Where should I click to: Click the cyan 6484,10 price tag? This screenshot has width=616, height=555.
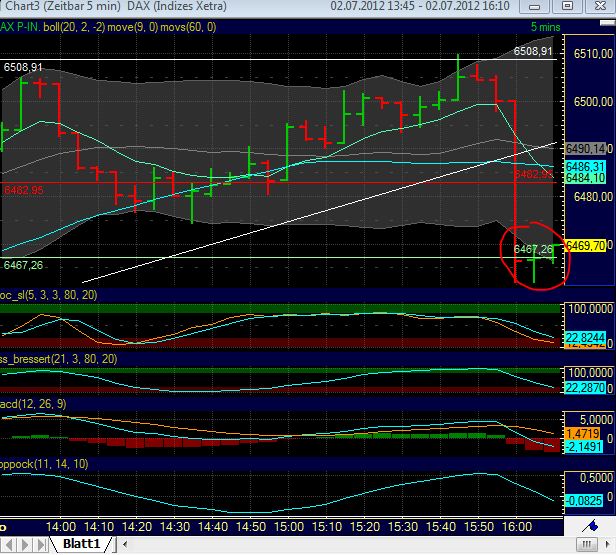point(585,178)
